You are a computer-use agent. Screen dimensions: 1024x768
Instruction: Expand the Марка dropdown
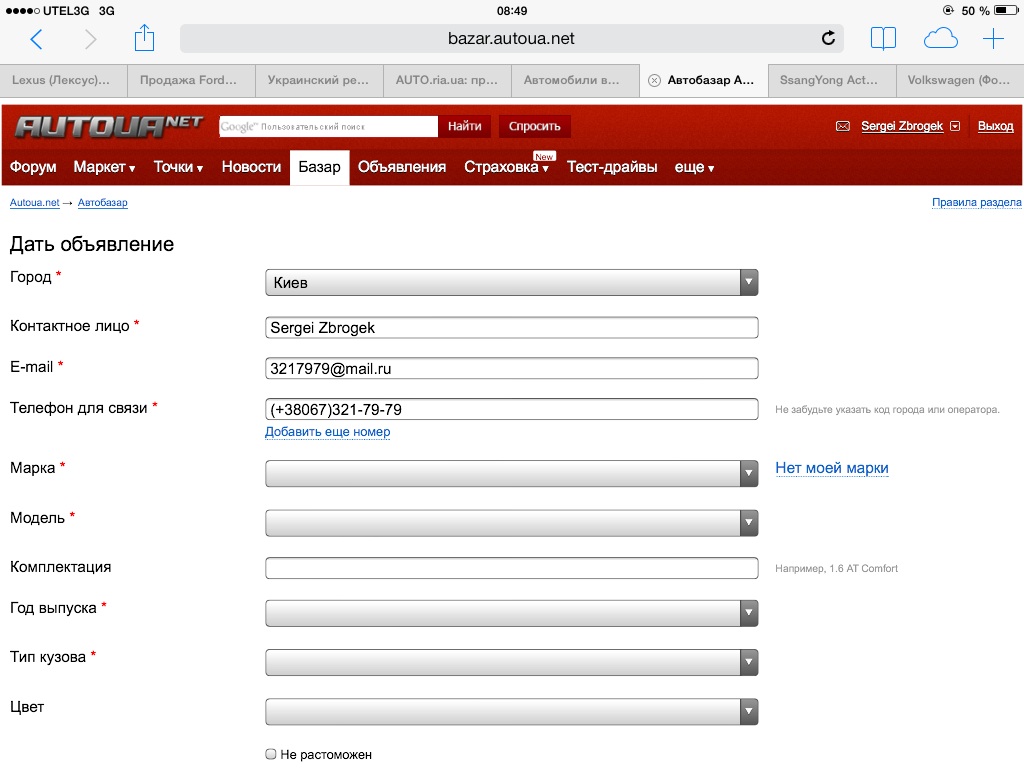511,473
